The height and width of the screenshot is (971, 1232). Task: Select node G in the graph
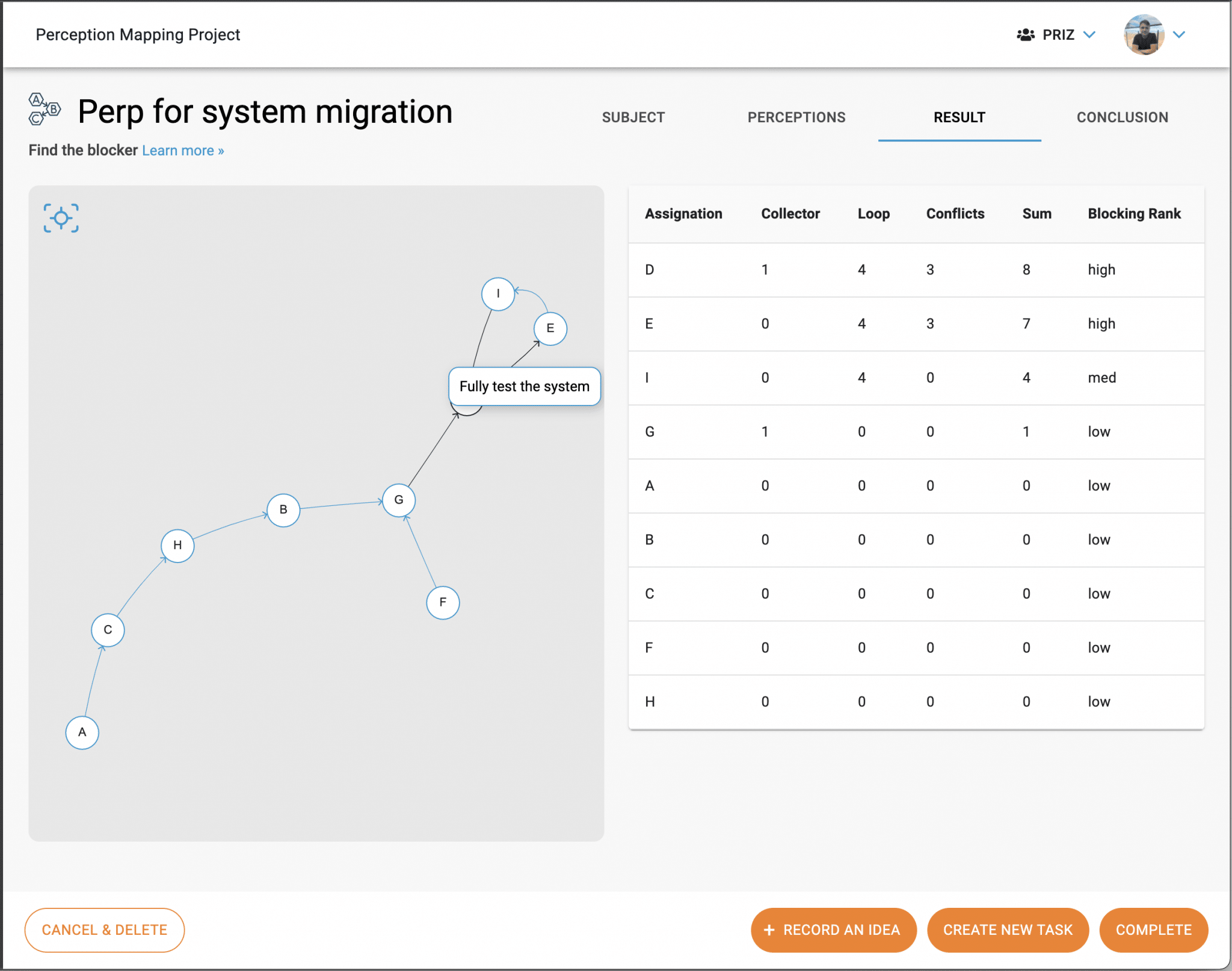pos(399,500)
